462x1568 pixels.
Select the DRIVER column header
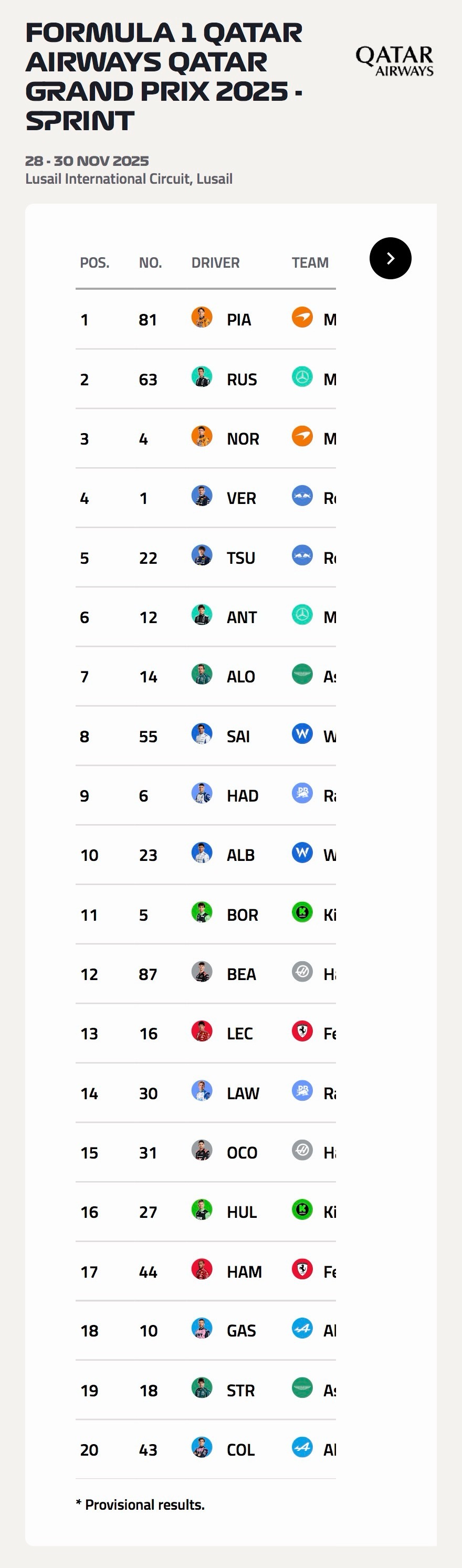215,263
